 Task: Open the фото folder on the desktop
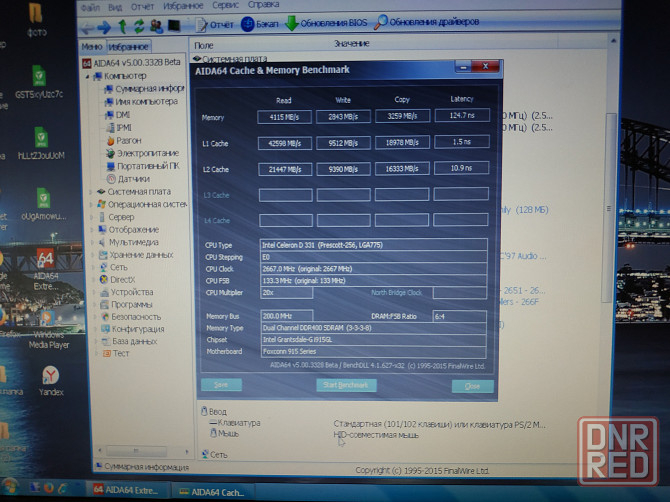coord(37,20)
